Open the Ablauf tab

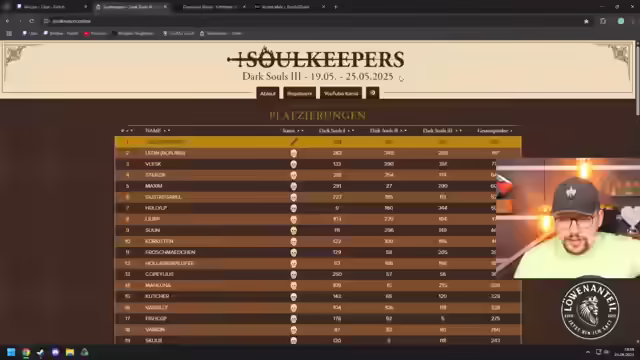(268, 93)
